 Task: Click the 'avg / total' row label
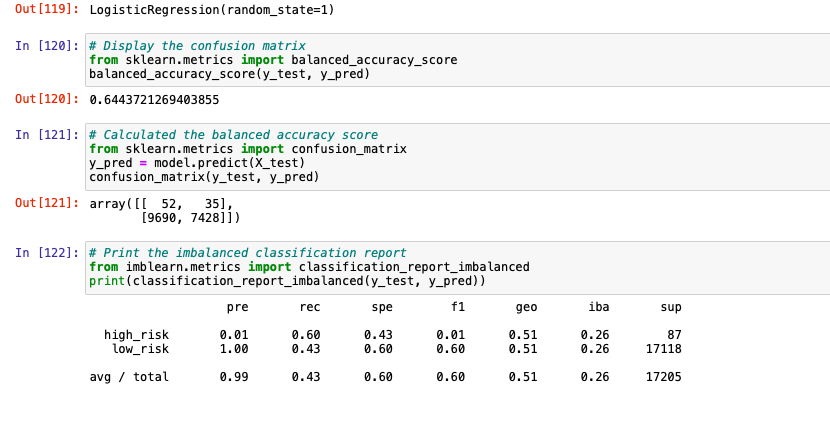click(x=129, y=377)
